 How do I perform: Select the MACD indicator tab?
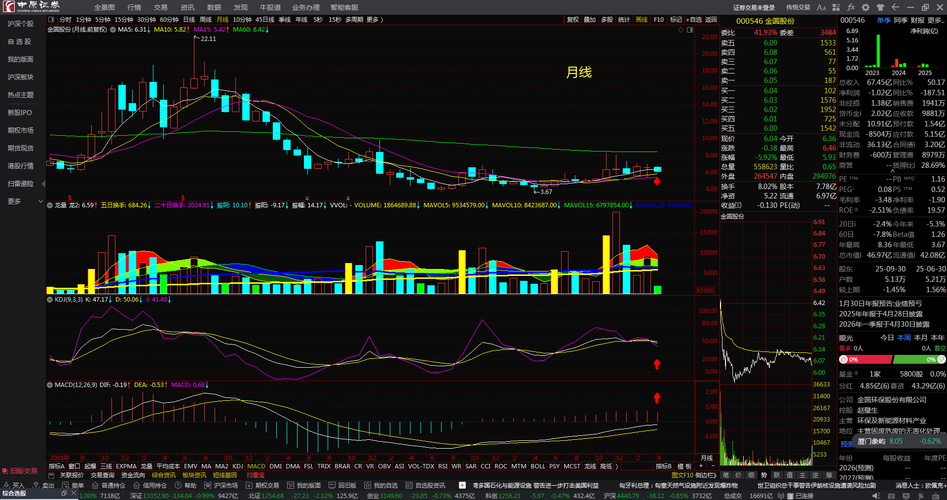[256, 466]
